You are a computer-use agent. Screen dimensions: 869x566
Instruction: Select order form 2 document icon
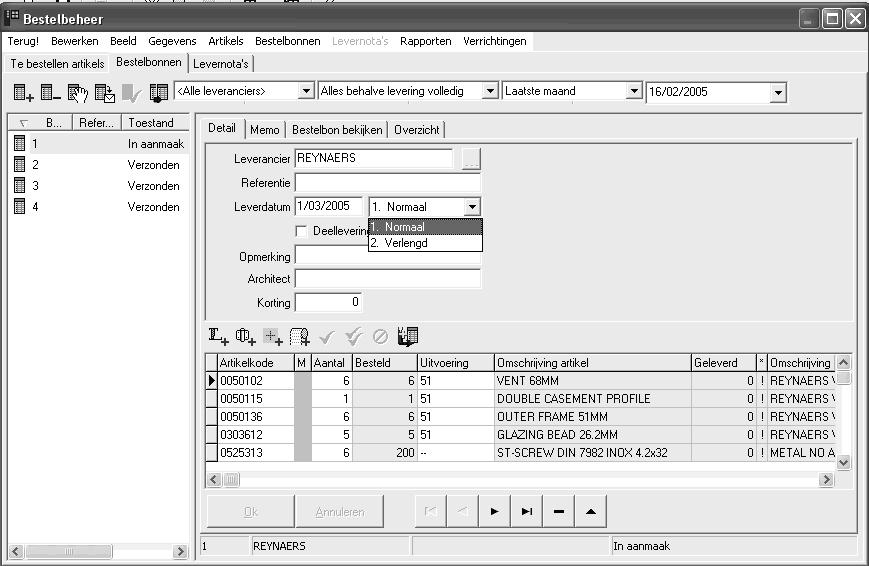pos(19,165)
